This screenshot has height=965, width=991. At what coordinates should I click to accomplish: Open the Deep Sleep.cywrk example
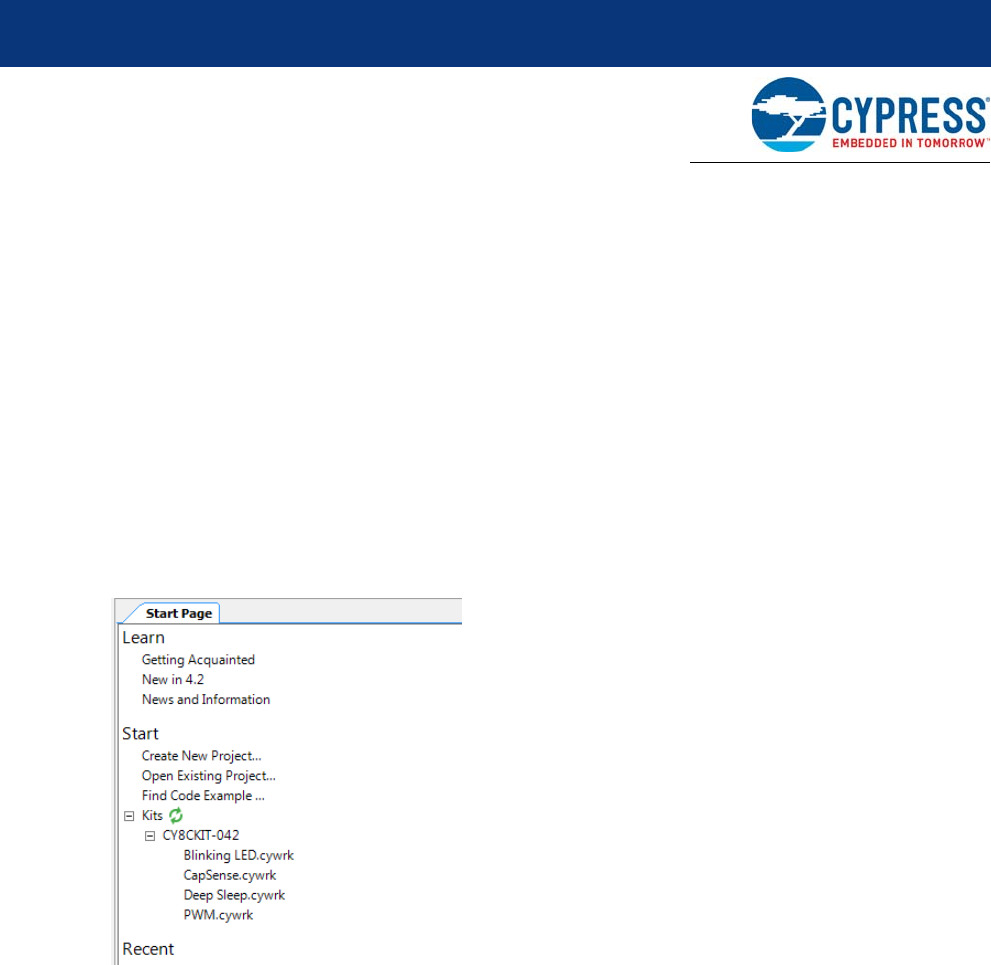pos(234,895)
